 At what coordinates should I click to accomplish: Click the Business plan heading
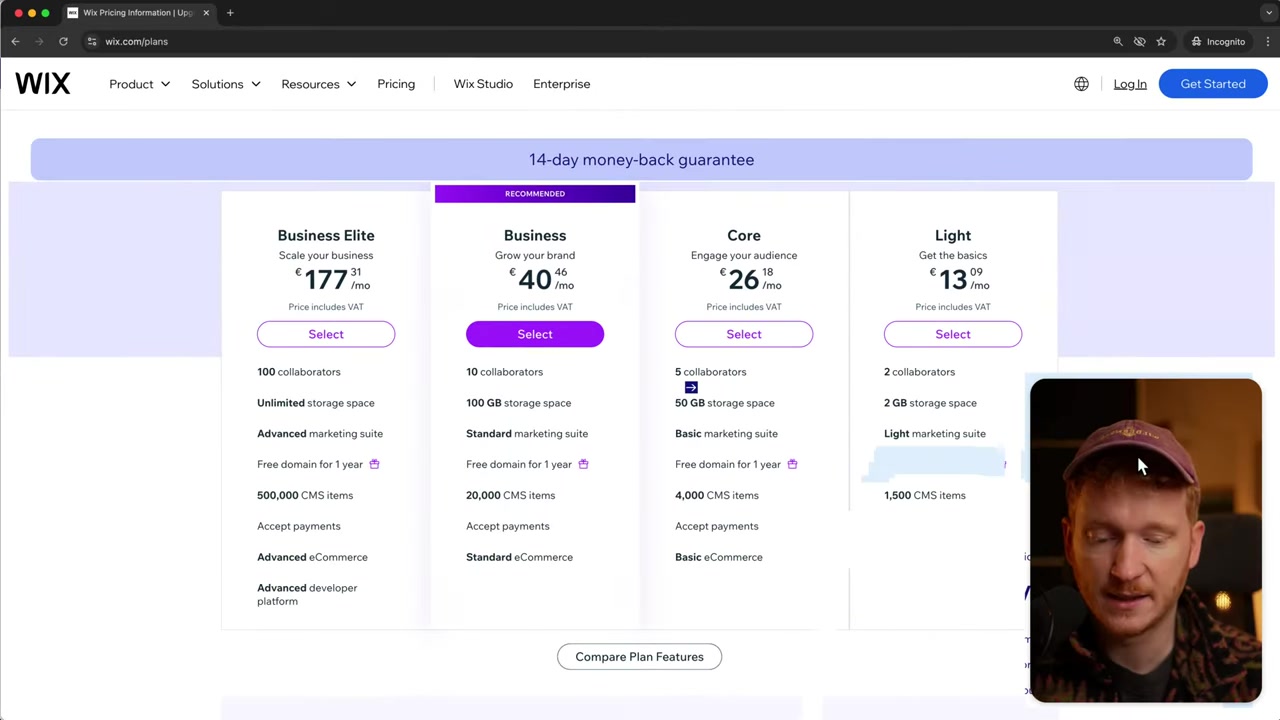click(x=535, y=235)
